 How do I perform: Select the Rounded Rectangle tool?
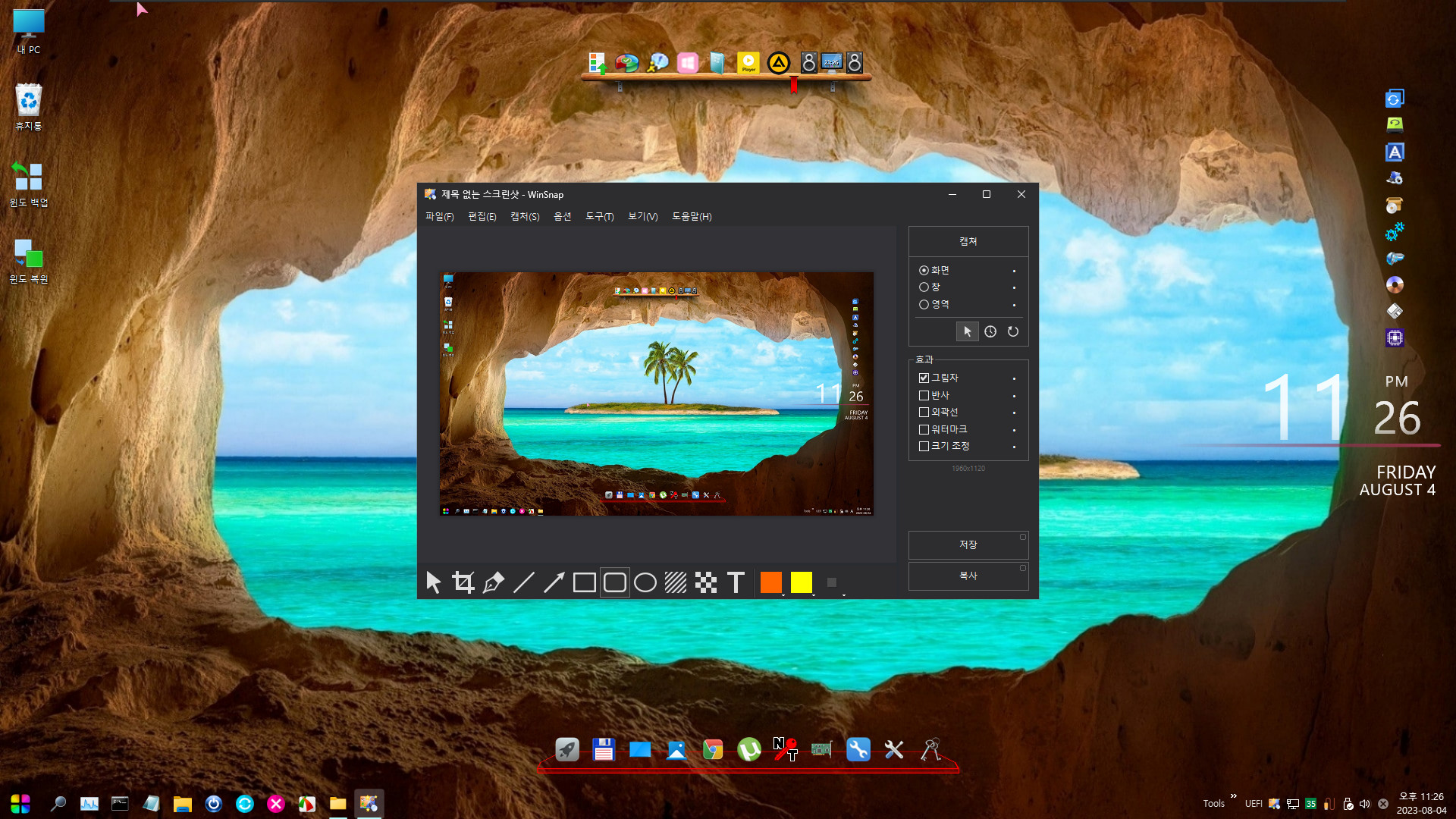[x=615, y=582]
